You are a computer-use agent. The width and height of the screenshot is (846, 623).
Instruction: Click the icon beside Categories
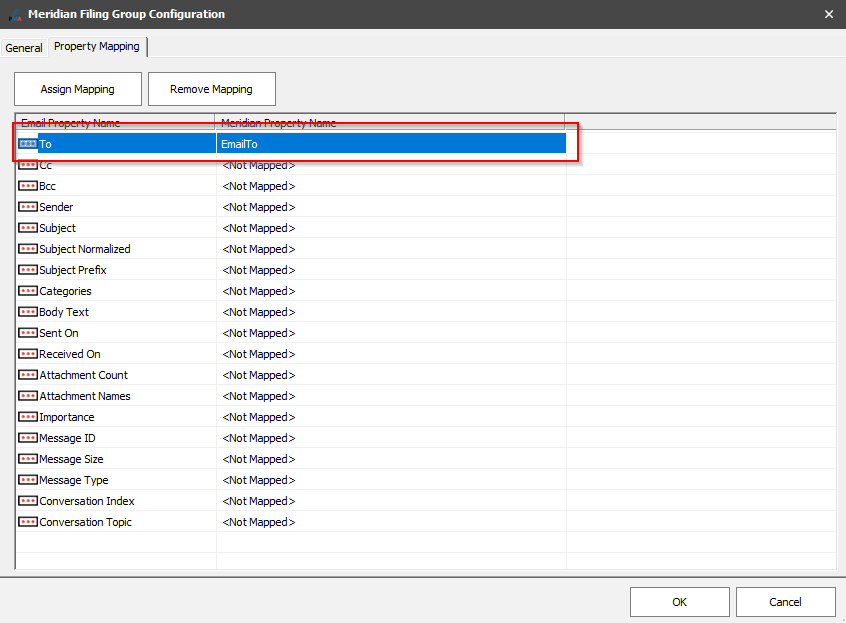pos(28,291)
